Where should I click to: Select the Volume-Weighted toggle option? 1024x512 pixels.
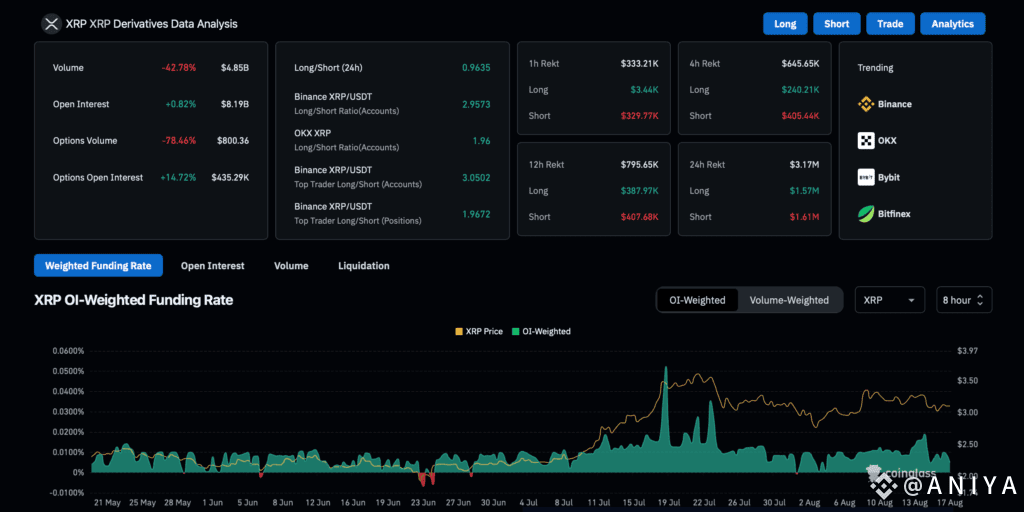point(789,300)
